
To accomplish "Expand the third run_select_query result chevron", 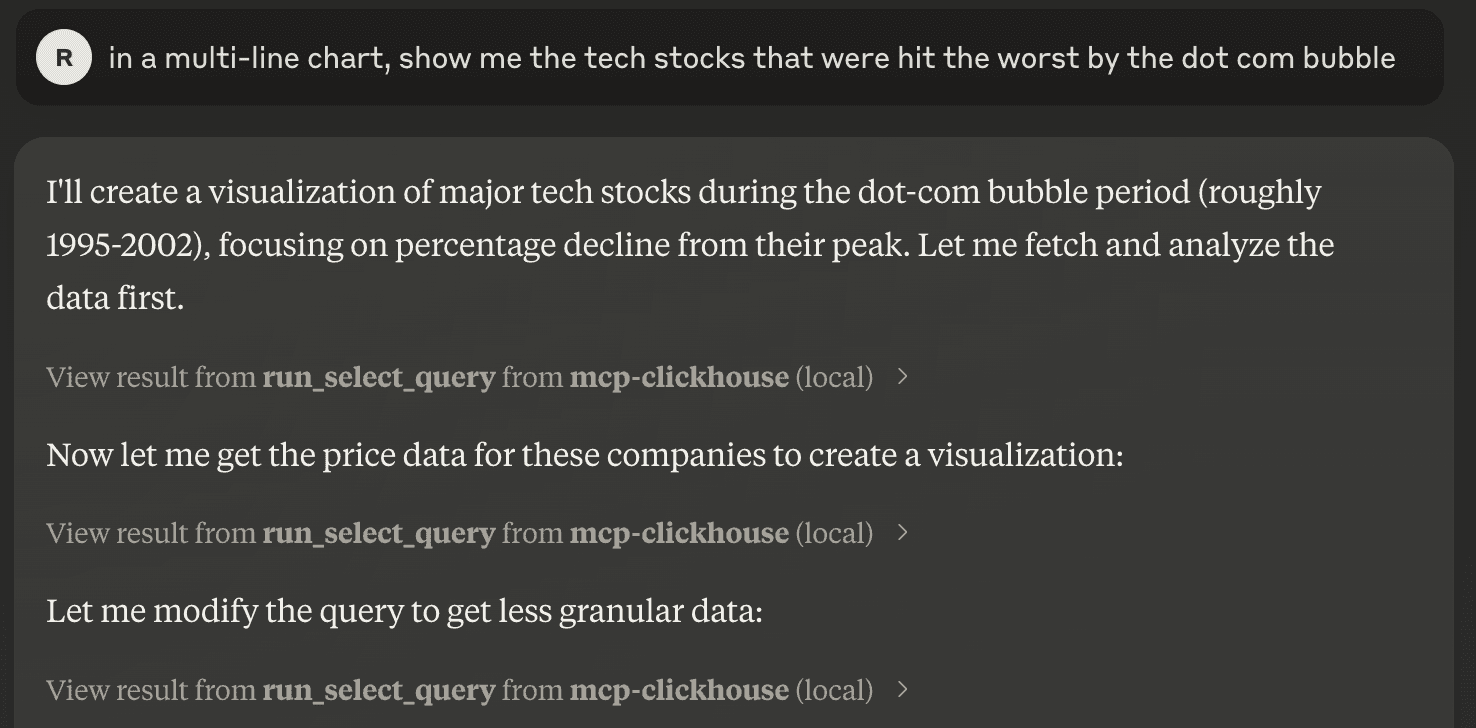I will click(903, 690).
